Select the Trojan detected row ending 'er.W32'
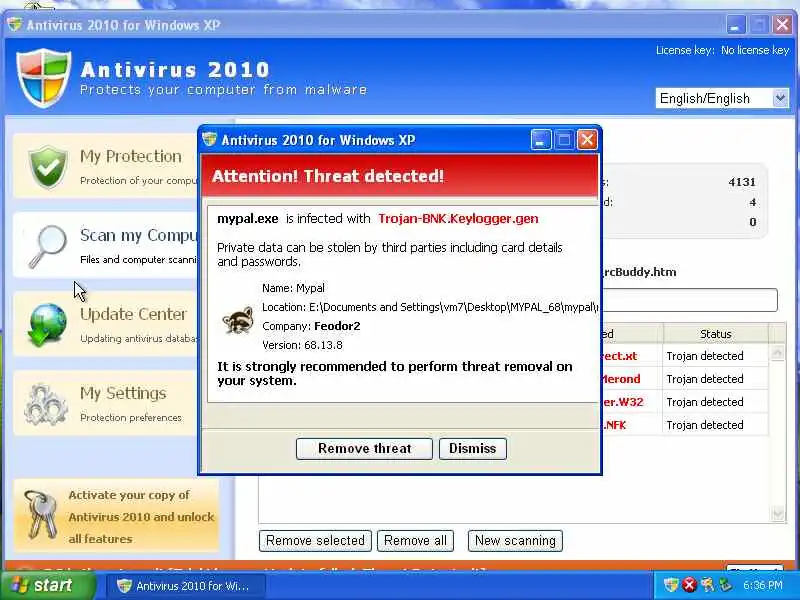Screen dimensions: 800x600 pos(685,402)
